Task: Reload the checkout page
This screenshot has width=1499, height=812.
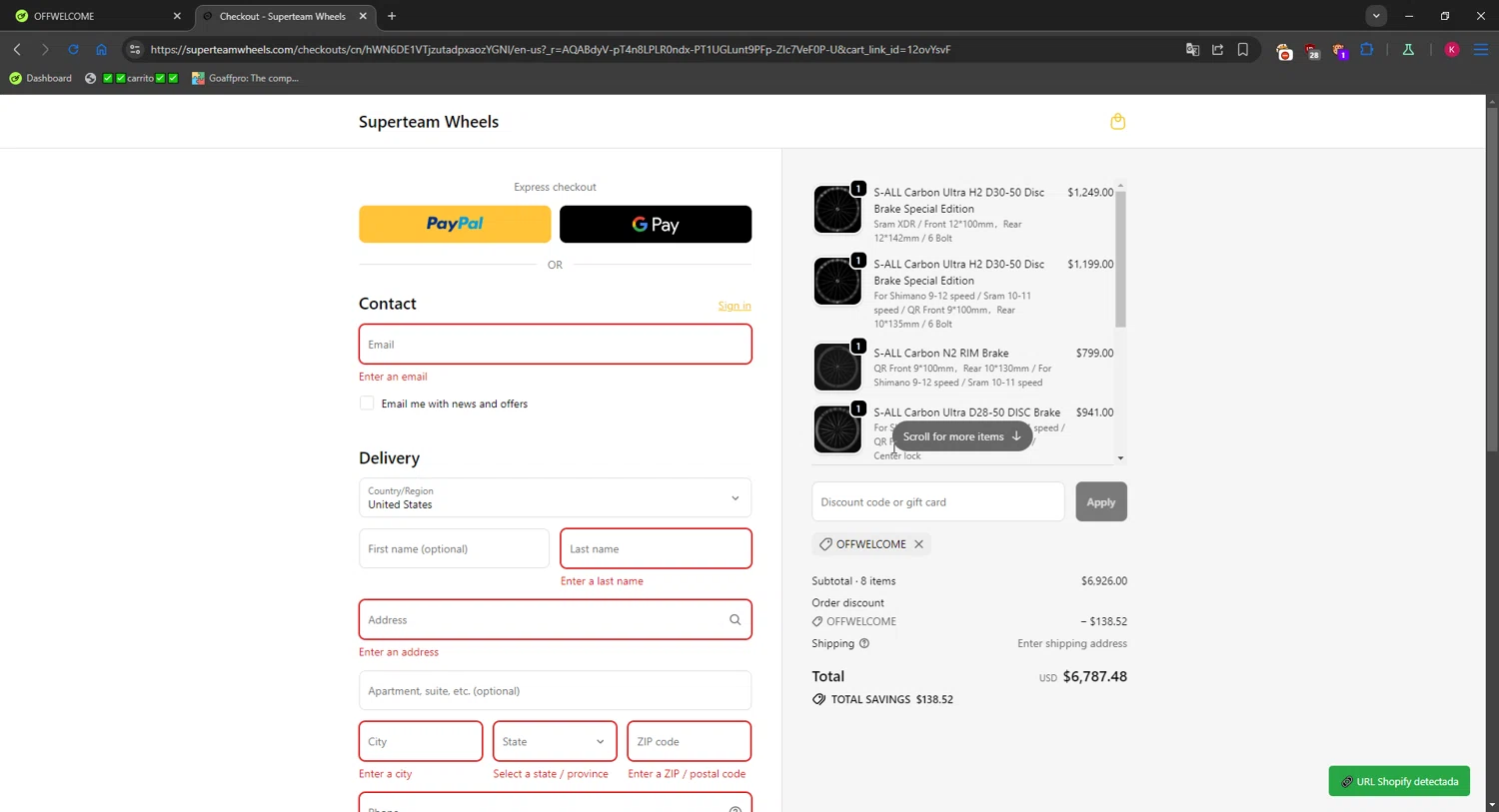Action: (73, 49)
